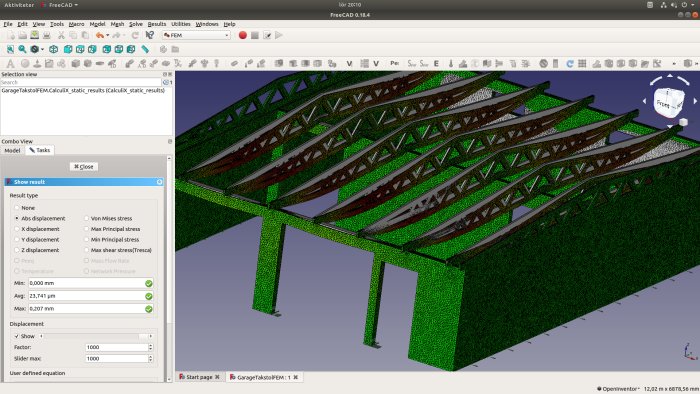700x394 pixels.
Task: Open the Mesh menu
Action: [x=117, y=24]
